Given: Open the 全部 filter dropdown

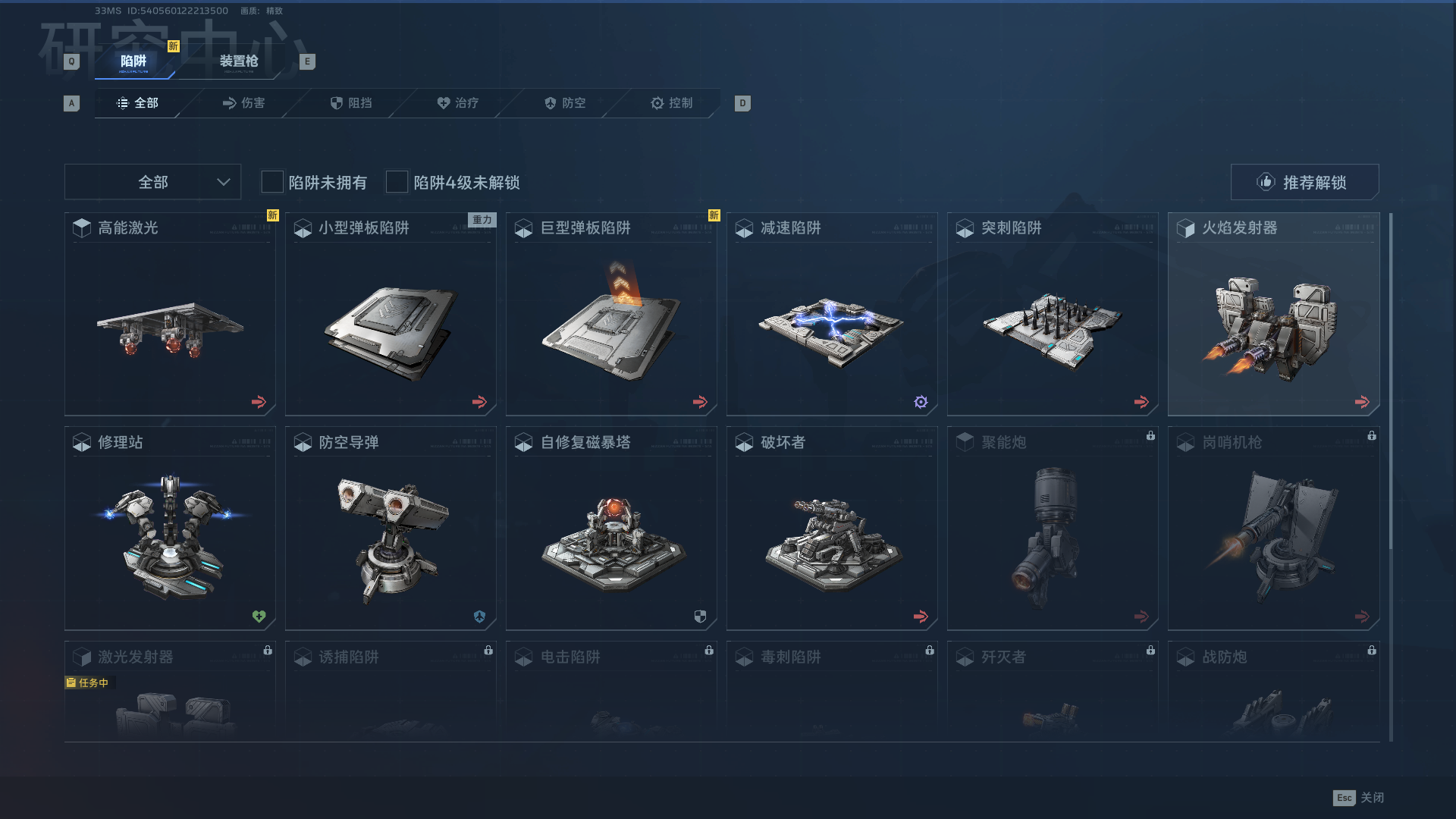Looking at the screenshot, I should click(152, 182).
